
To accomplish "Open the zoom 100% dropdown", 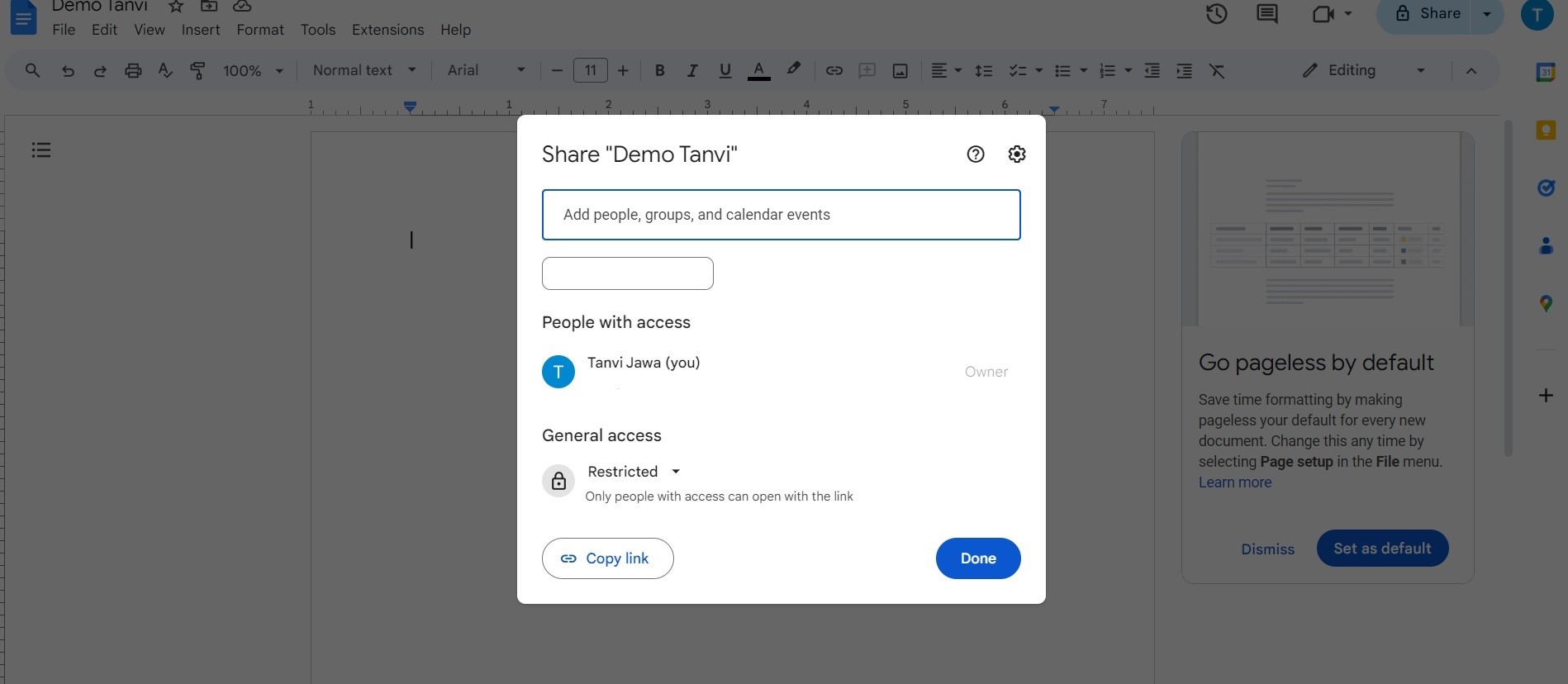I will (253, 71).
